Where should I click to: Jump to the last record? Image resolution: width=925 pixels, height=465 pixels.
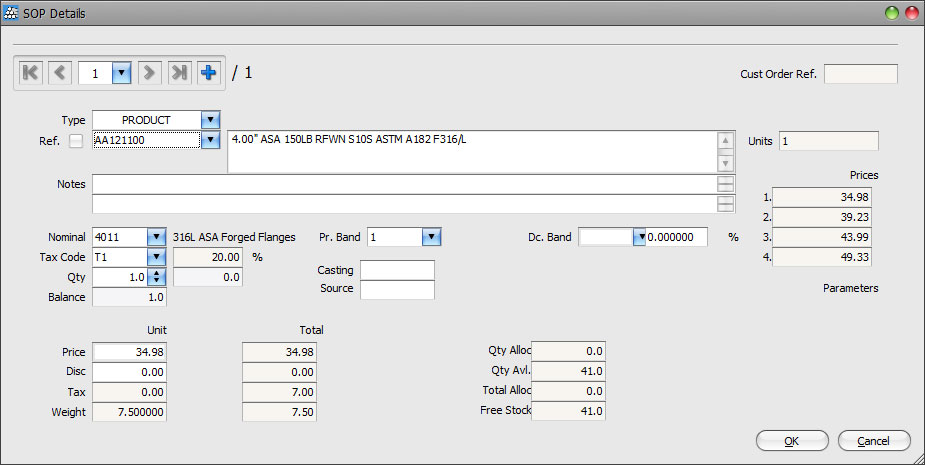pyautogui.click(x=179, y=73)
